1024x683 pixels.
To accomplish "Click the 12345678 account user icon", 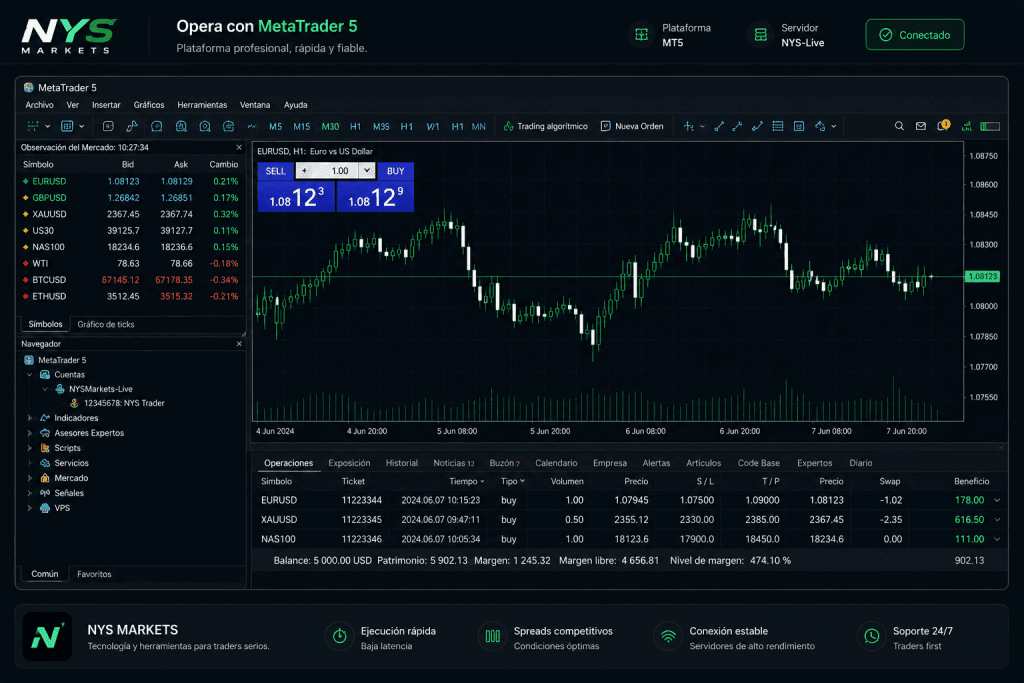I will 74,403.
